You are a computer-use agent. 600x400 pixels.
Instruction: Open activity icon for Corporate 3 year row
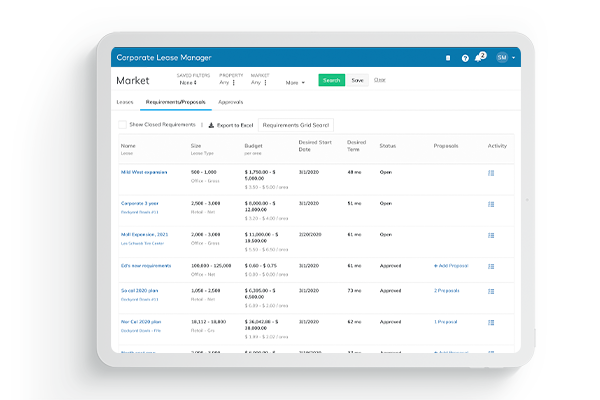tap(491, 204)
